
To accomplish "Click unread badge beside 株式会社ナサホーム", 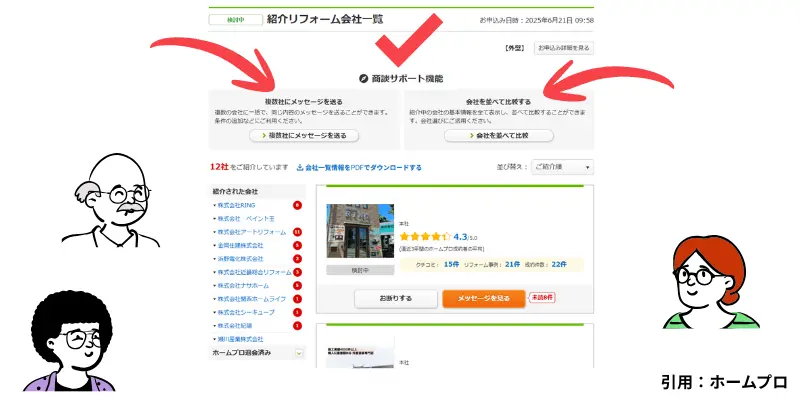I will (297, 286).
